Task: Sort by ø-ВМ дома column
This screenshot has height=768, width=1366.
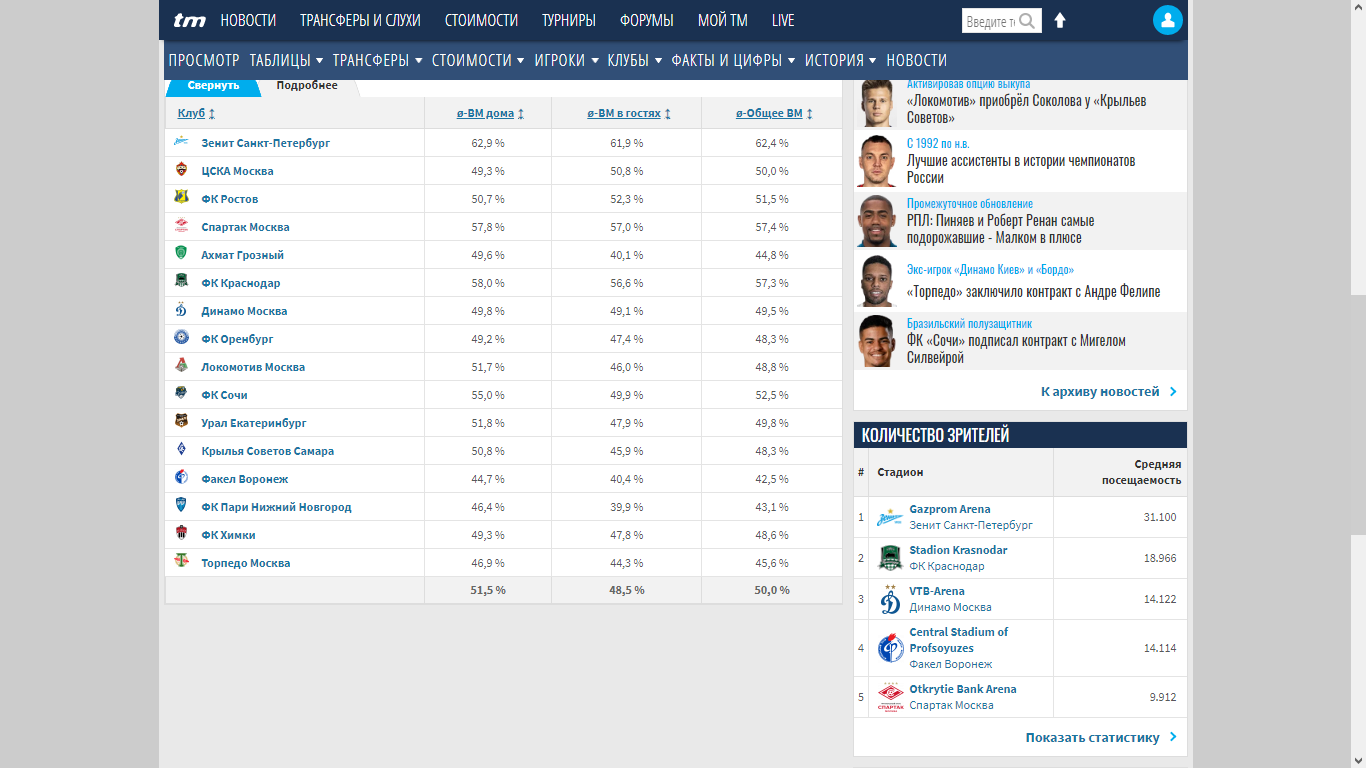Action: coord(489,114)
